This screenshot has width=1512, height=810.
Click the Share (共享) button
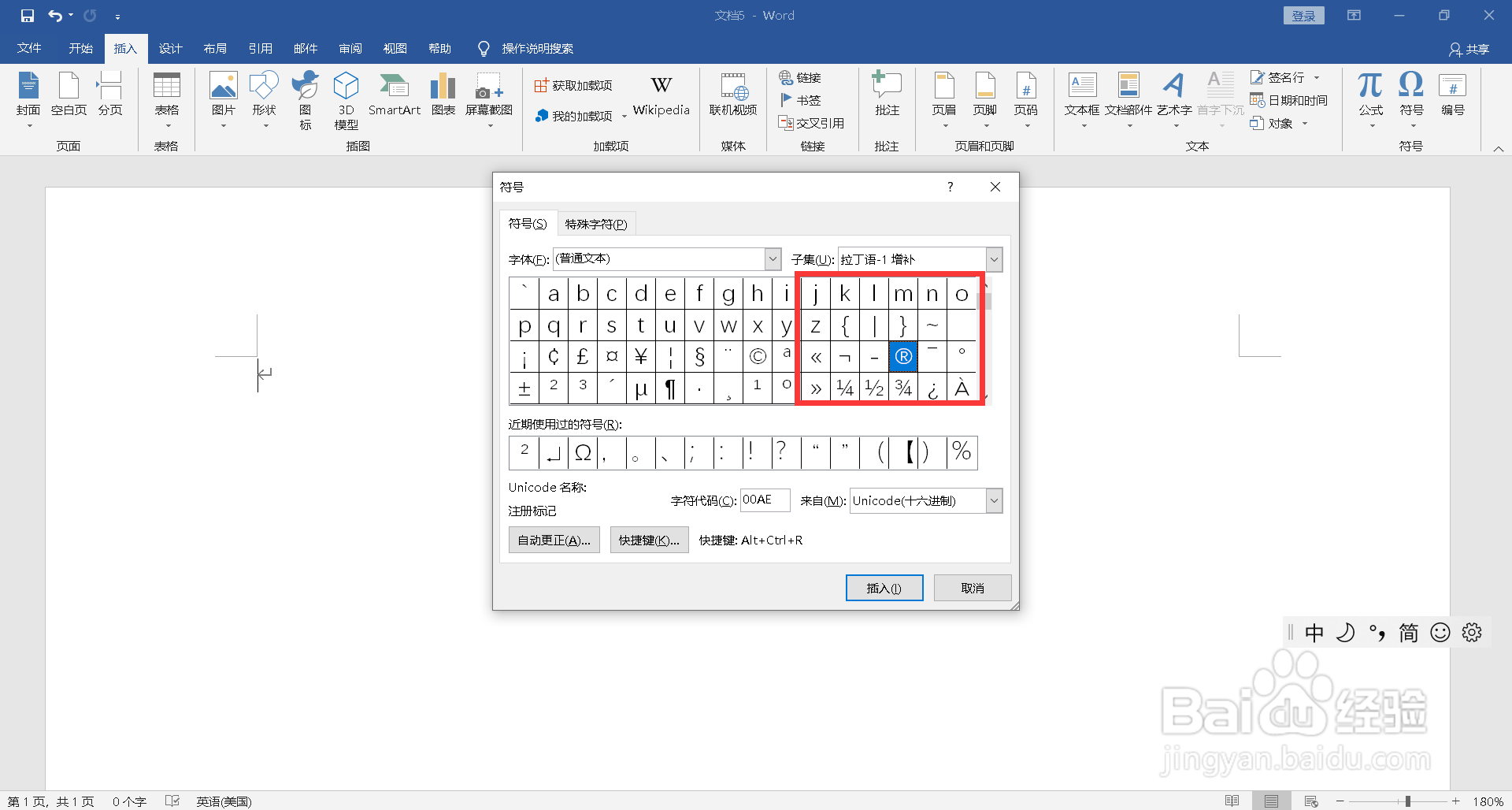click(x=1469, y=49)
